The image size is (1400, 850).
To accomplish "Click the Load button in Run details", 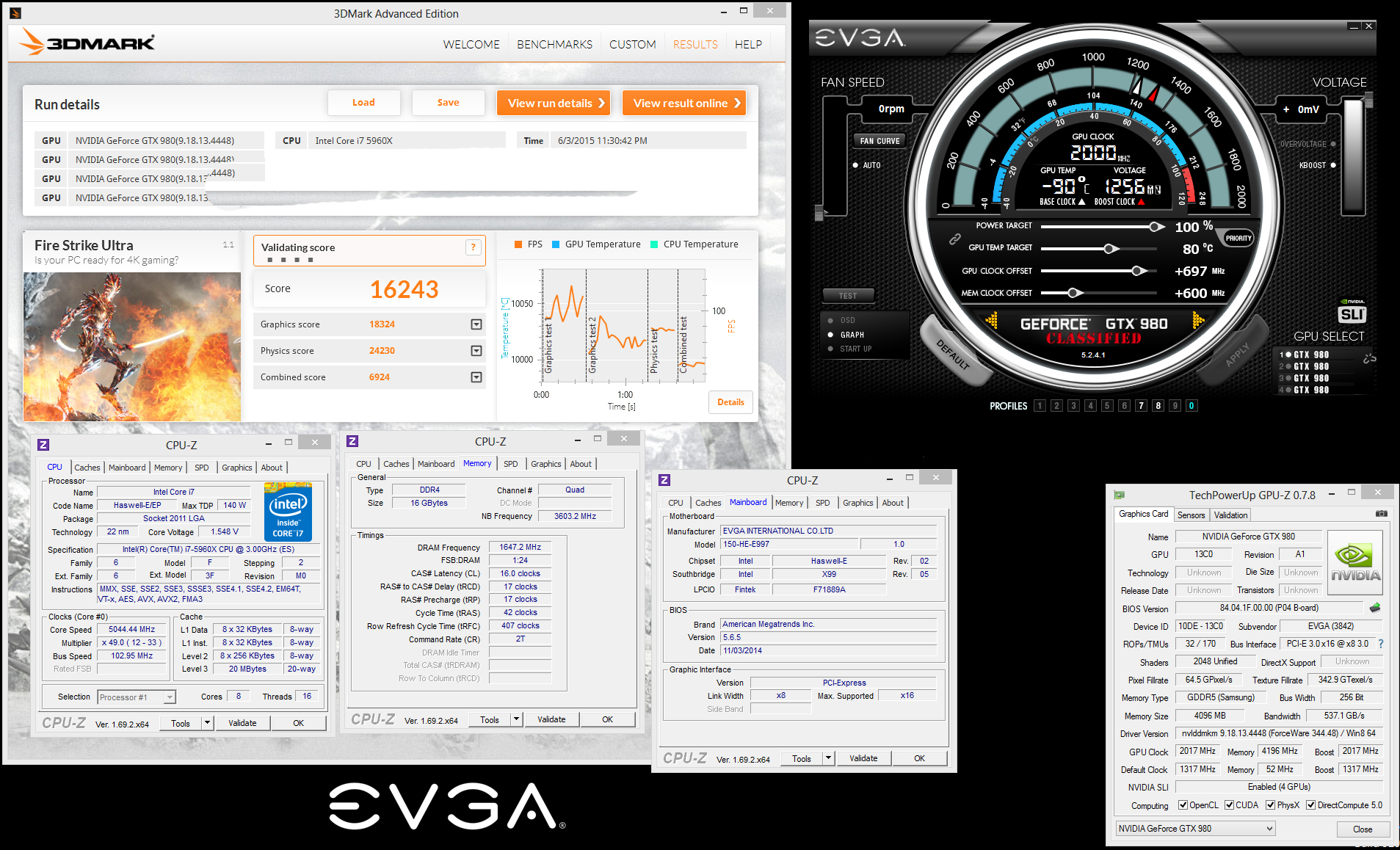I will pos(363,103).
